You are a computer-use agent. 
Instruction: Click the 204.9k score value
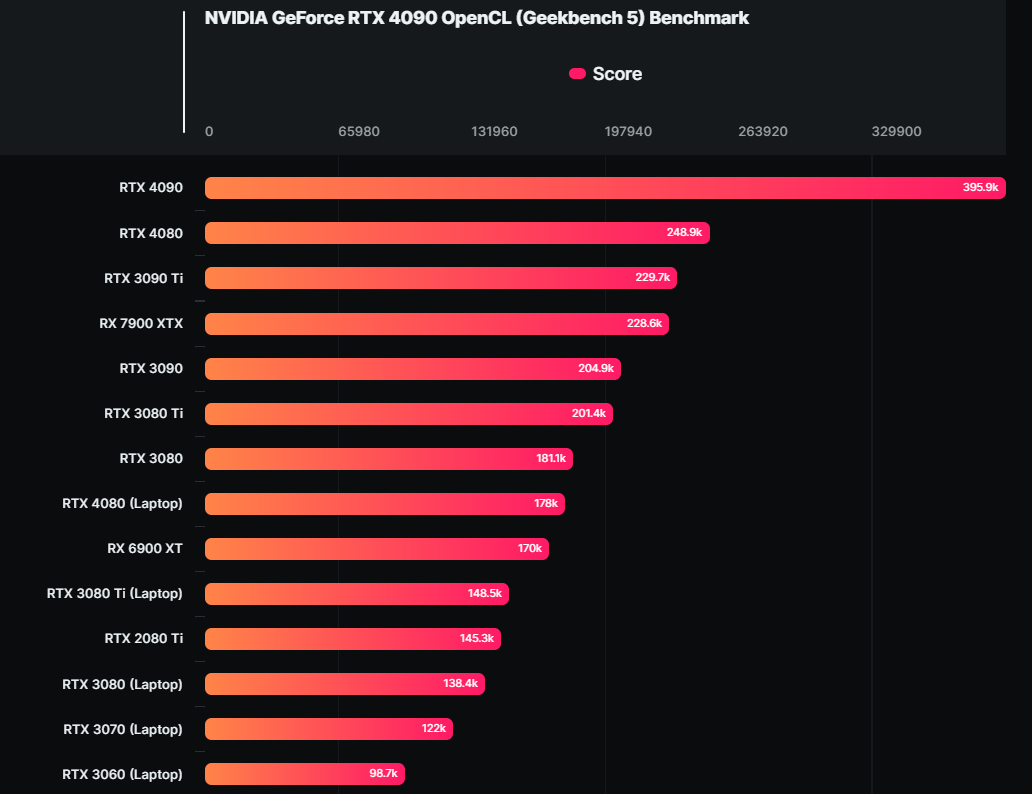click(596, 369)
